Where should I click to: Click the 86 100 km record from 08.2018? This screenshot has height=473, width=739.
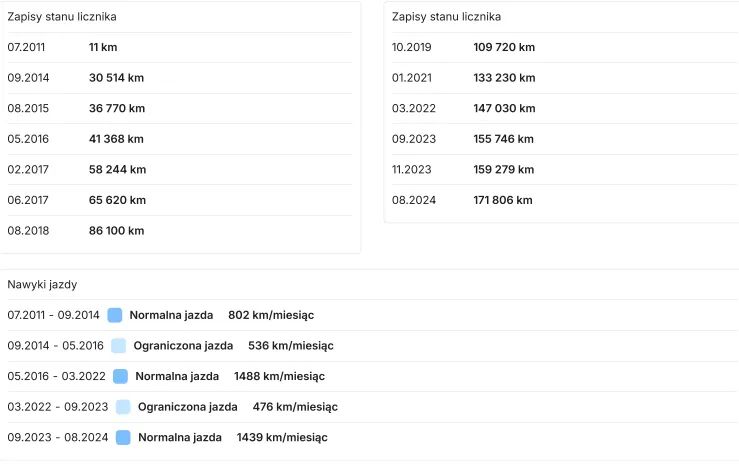click(x=116, y=231)
